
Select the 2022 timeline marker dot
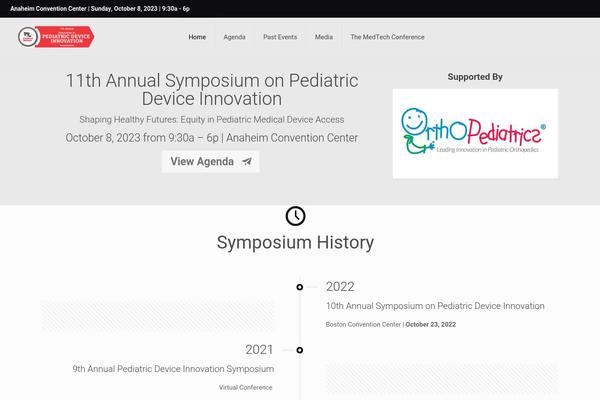pyautogui.click(x=300, y=287)
